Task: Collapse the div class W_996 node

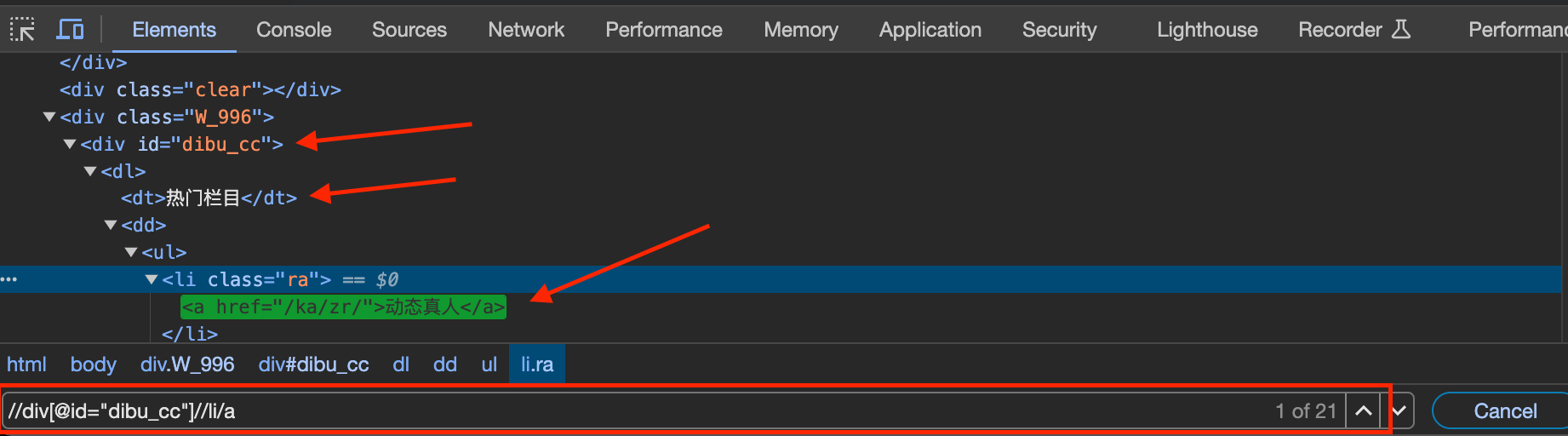Action: (x=49, y=117)
